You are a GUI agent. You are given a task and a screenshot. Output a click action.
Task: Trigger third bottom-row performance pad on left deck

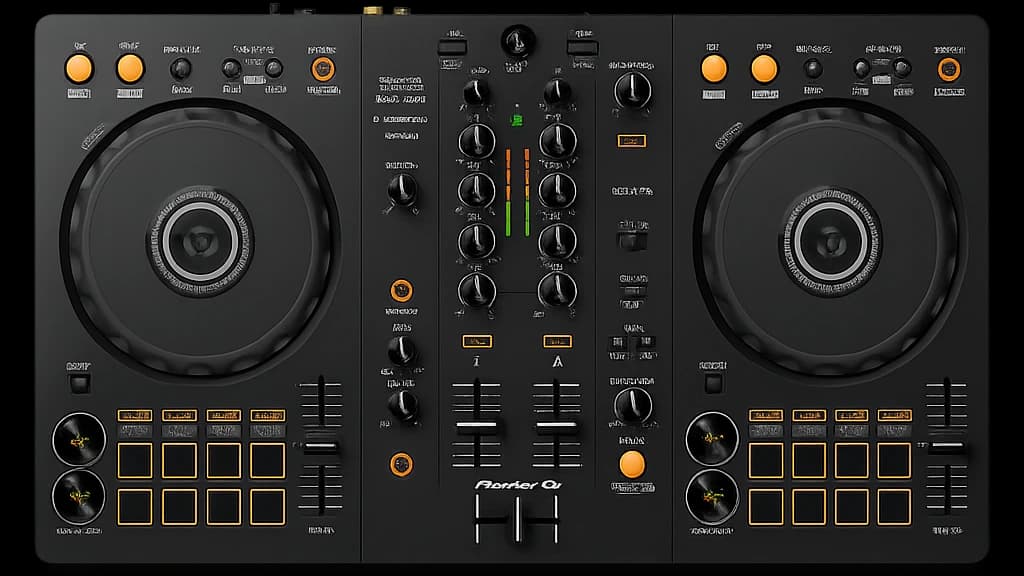tap(223, 507)
